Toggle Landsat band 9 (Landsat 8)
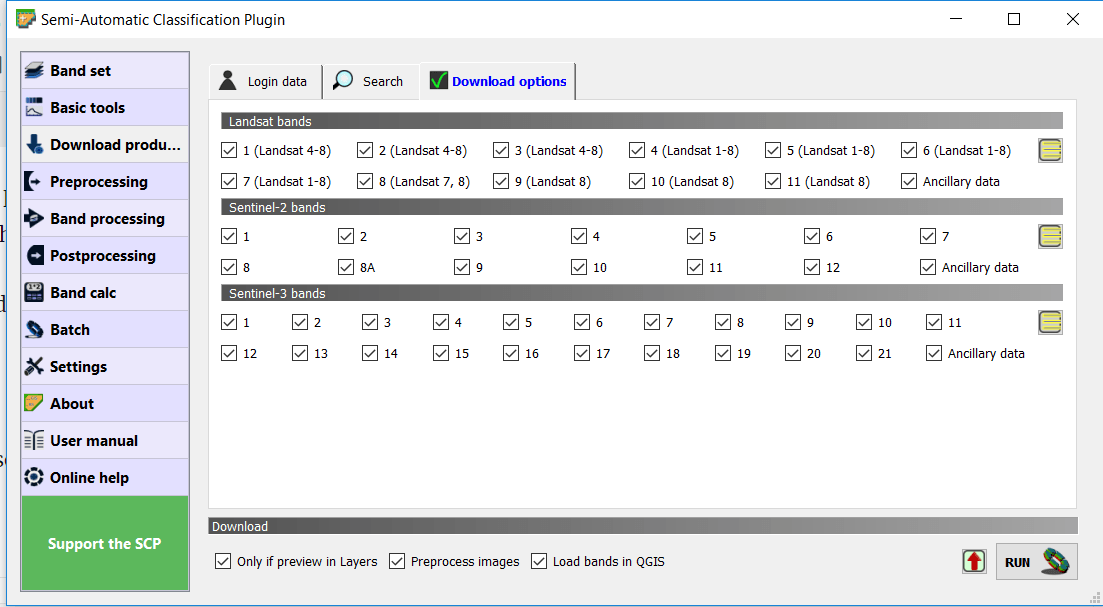Viewport: 1103px width, 607px height. click(x=501, y=181)
